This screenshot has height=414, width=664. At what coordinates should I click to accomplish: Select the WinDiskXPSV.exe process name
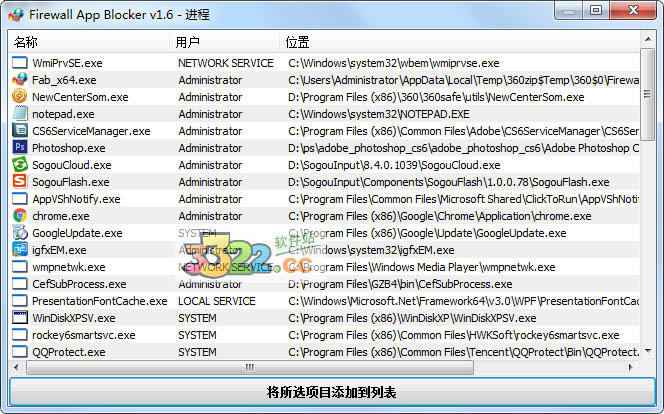coord(74,318)
